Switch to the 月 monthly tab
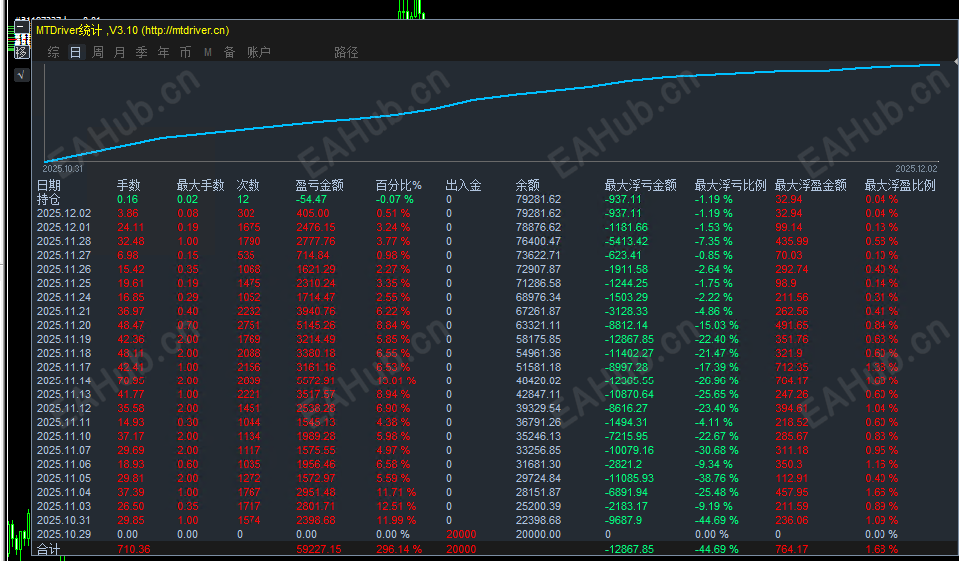The height and width of the screenshot is (561, 959). [x=120, y=53]
